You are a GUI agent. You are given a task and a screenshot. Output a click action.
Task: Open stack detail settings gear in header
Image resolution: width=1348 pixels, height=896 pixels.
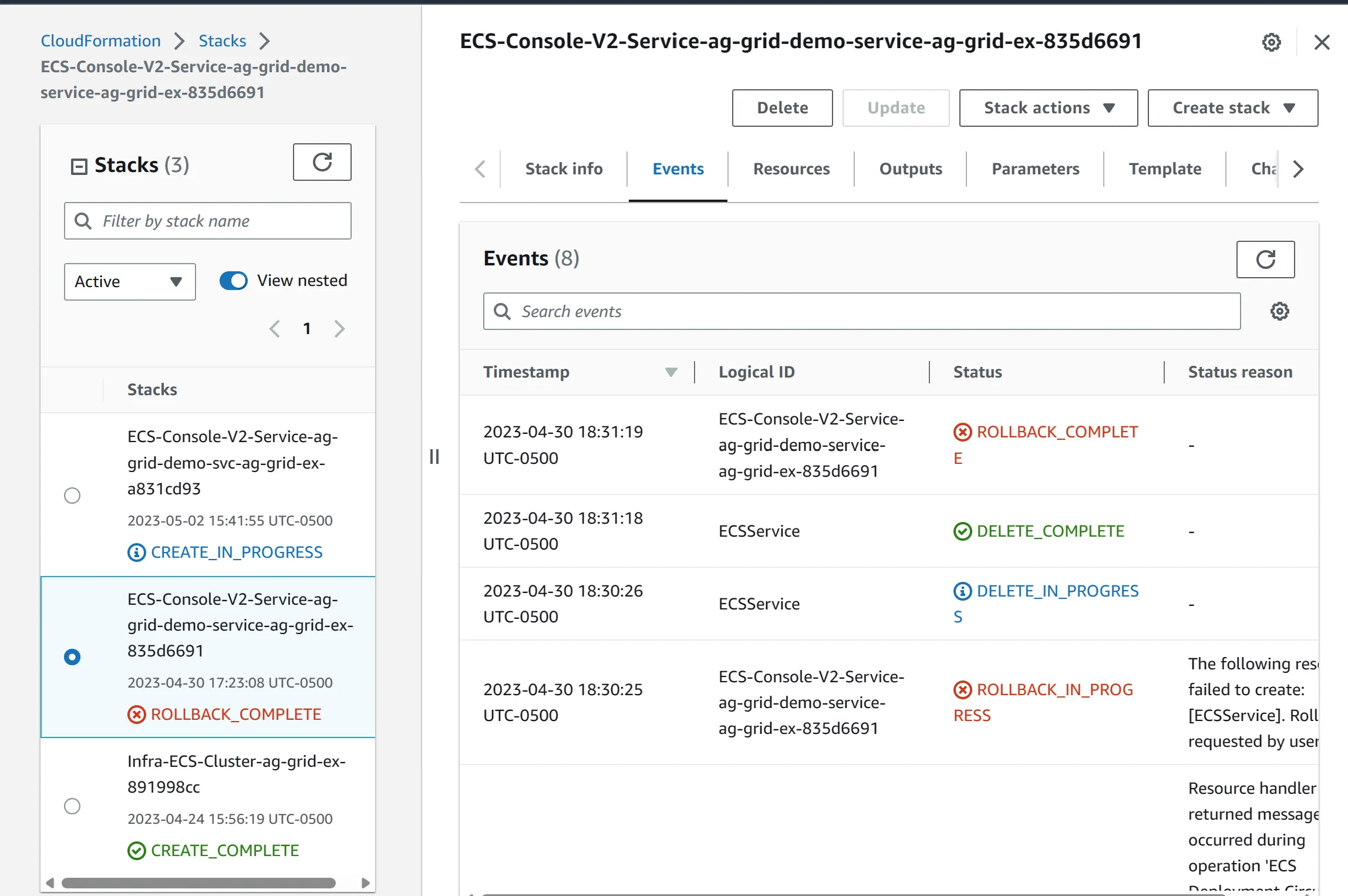point(1271,42)
